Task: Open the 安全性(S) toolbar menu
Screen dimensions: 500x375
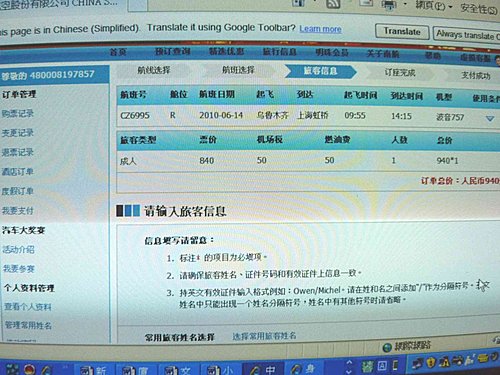Action: (x=479, y=8)
